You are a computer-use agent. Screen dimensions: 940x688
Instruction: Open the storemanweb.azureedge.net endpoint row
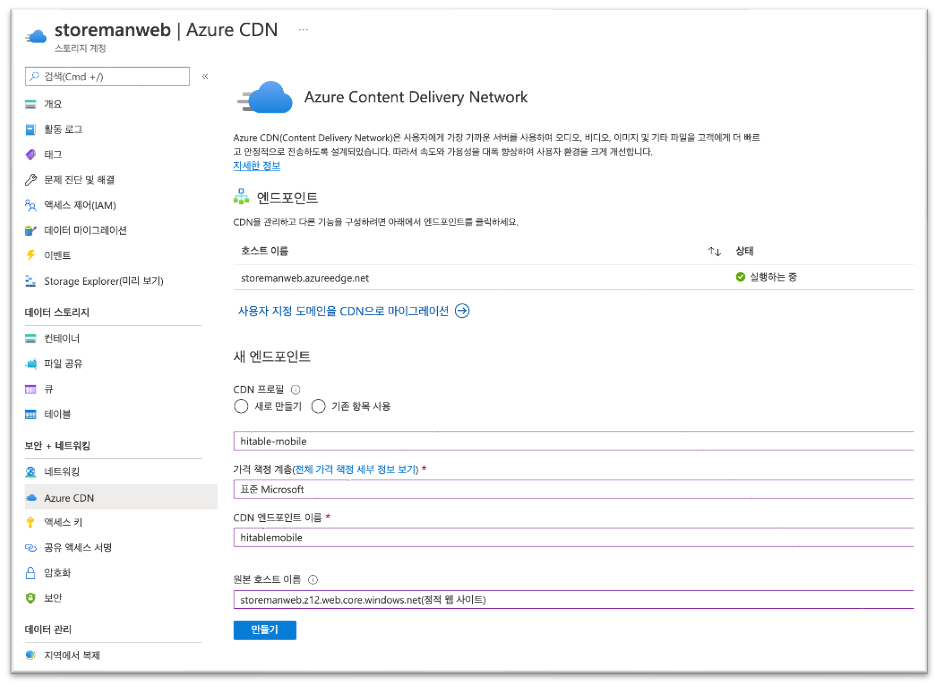coord(573,277)
